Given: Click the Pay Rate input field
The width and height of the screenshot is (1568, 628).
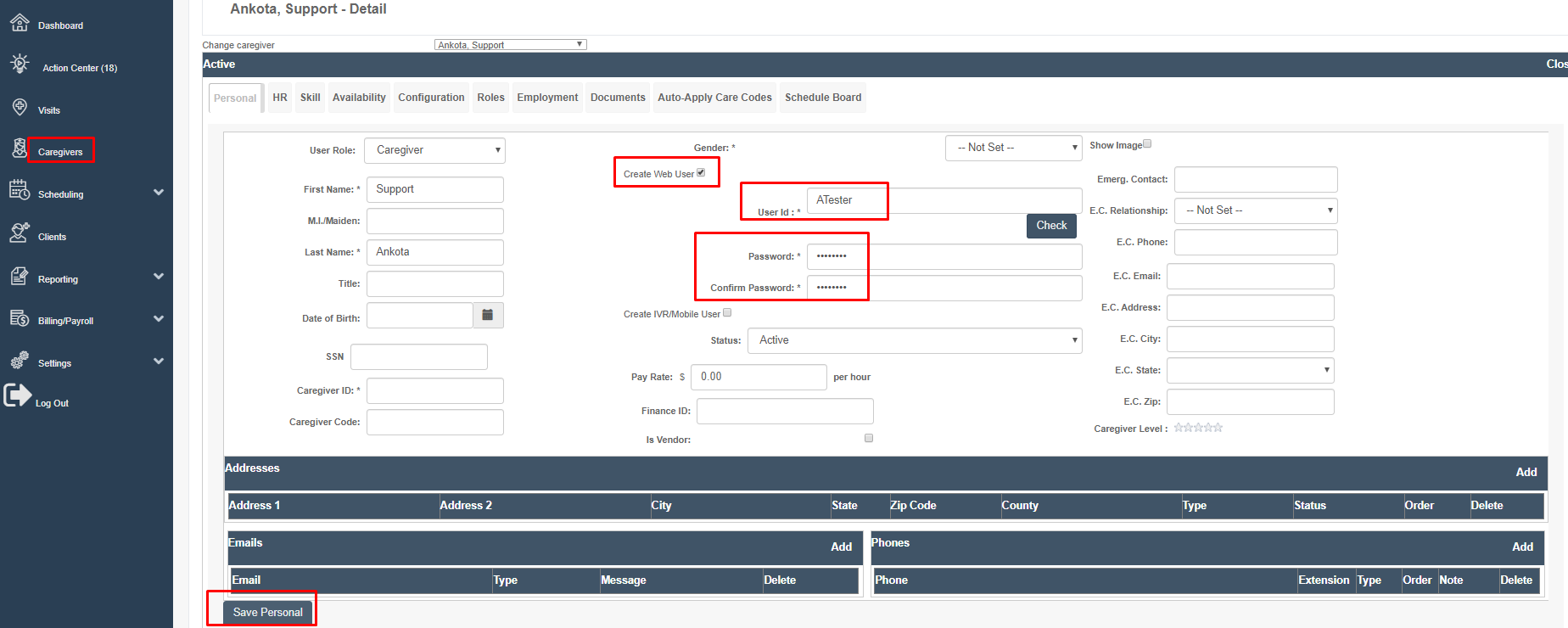Looking at the screenshot, I should tap(759, 377).
